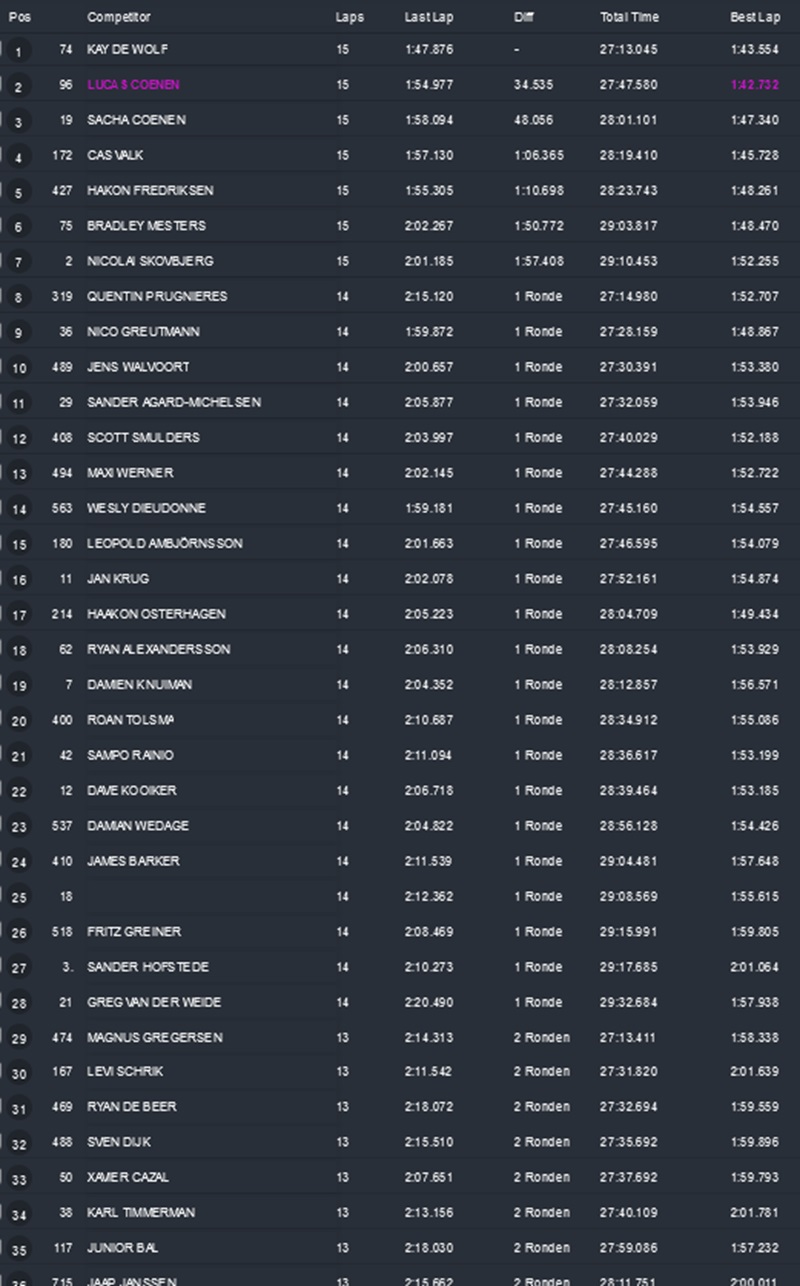Click the Last Lap column header
This screenshot has height=1286, width=800.
(427, 17)
